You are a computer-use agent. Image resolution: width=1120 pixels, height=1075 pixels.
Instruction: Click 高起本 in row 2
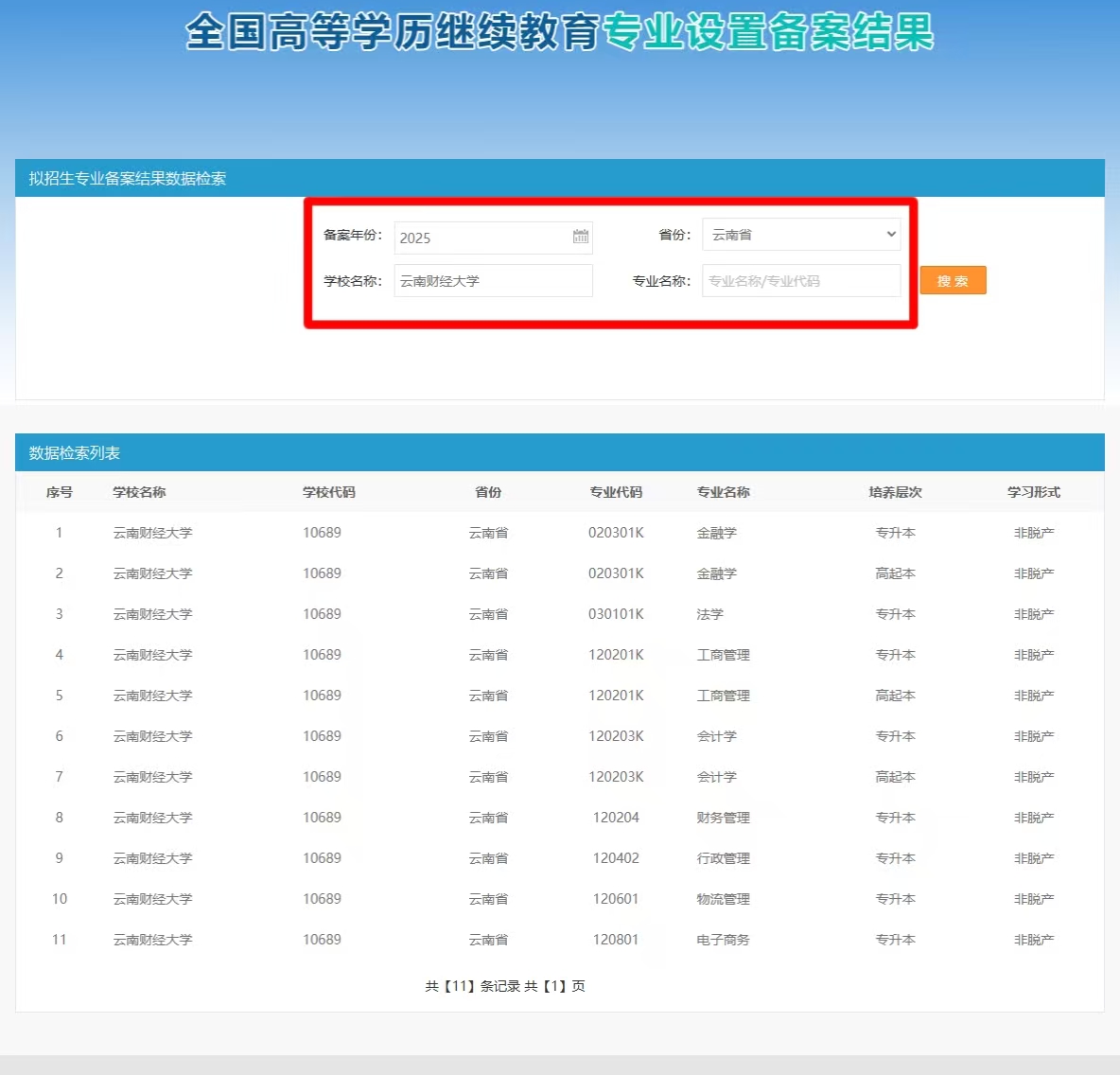click(x=896, y=574)
